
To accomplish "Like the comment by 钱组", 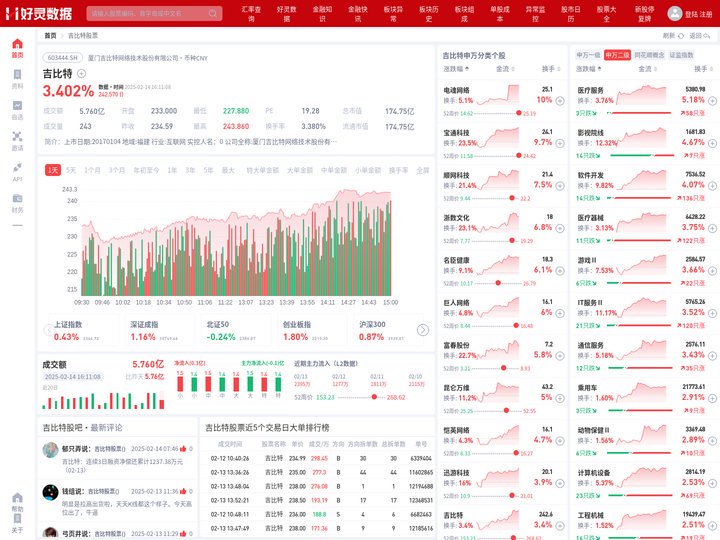I will point(183,491).
